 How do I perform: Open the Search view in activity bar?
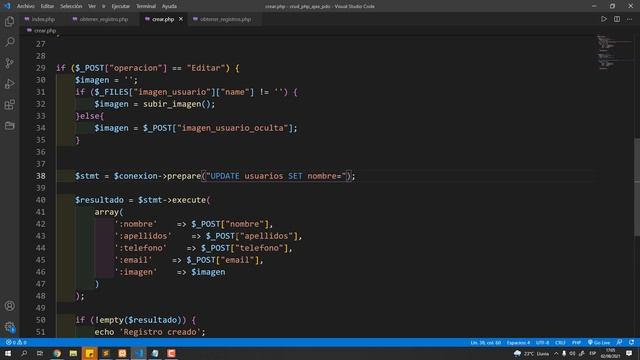click(x=9, y=42)
